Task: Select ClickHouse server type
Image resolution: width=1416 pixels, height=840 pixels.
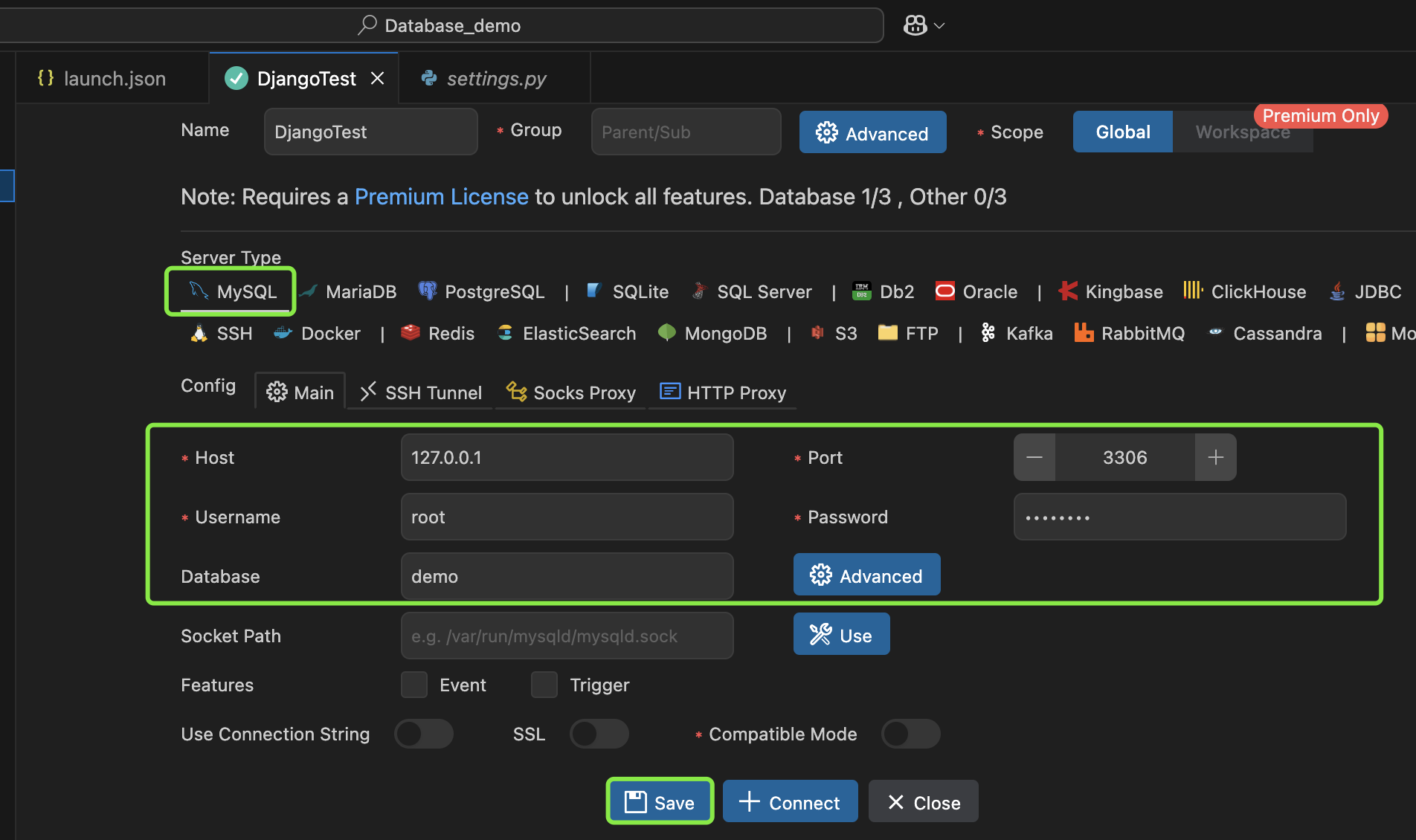Action: 1244,291
